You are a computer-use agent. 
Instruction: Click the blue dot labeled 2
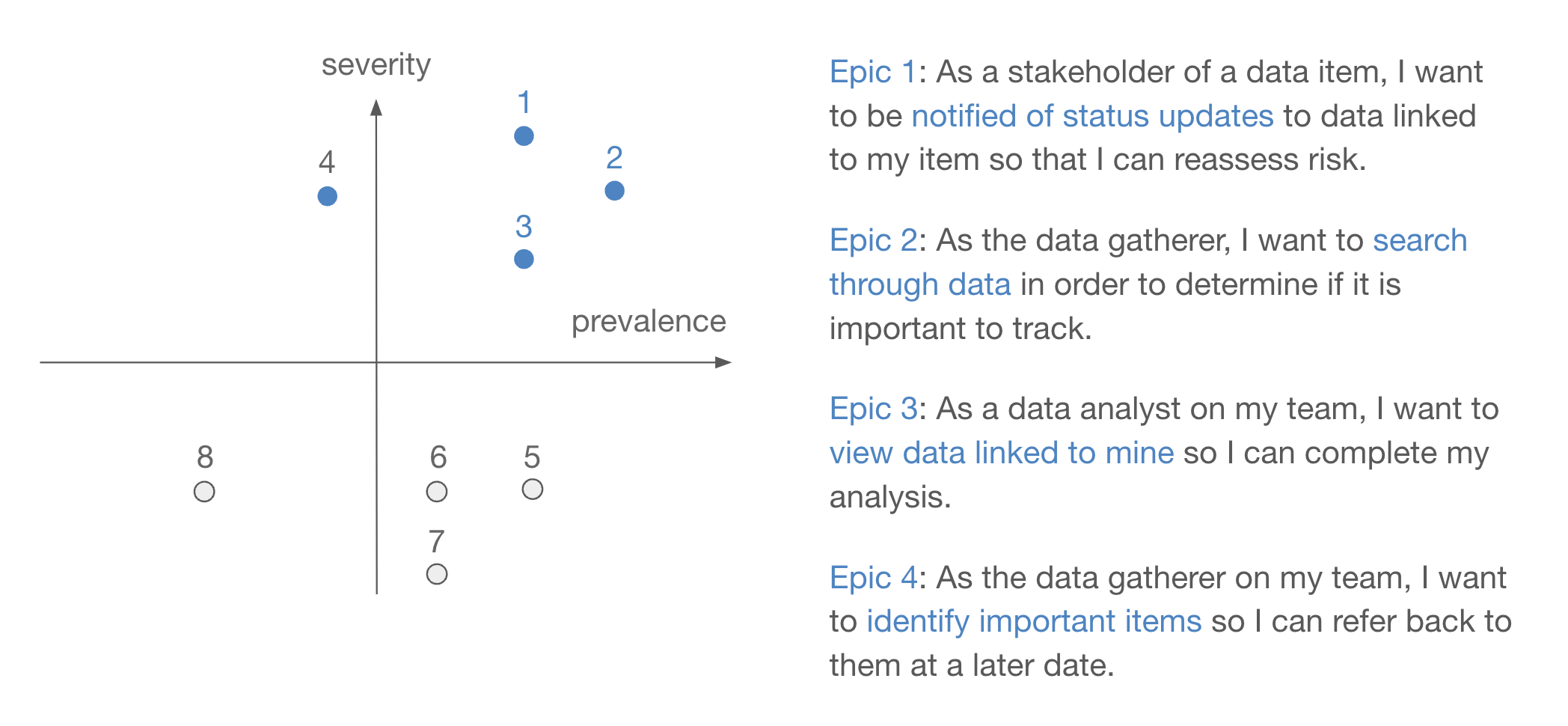click(x=614, y=191)
